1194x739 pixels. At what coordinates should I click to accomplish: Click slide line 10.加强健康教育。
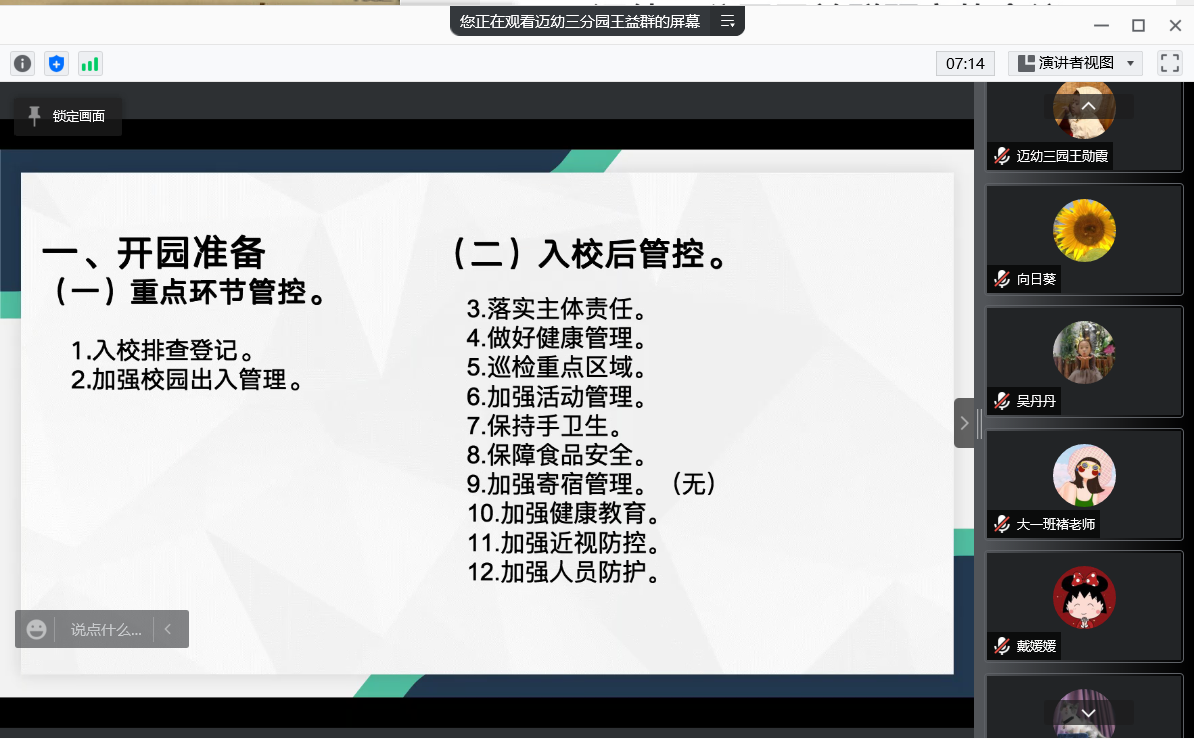pos(563,513)
